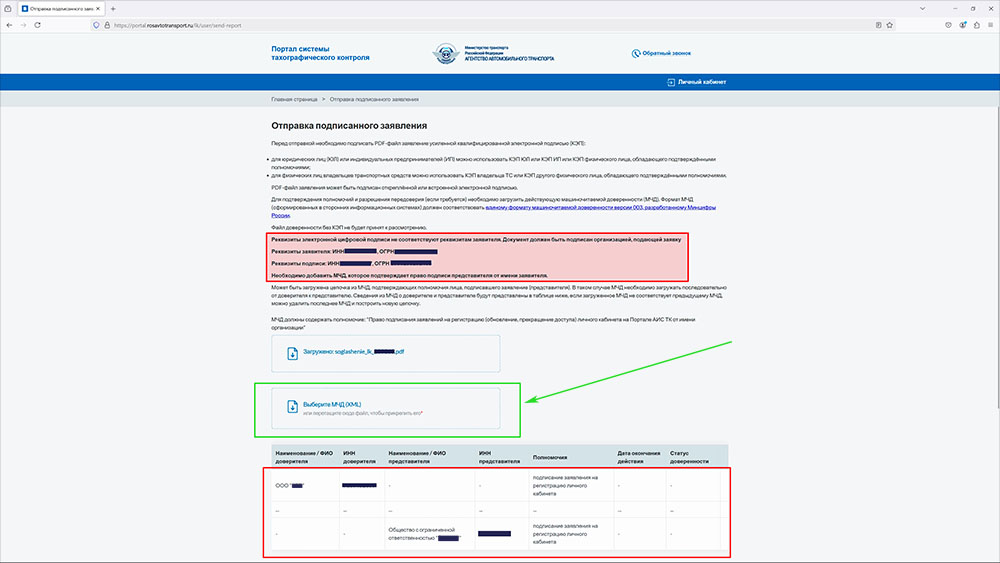Viewport: 1000px width, 563px height.
Task: Click the phone icon beside Обратный звонок
Action: pyautogui.click(x=636, y=54)
